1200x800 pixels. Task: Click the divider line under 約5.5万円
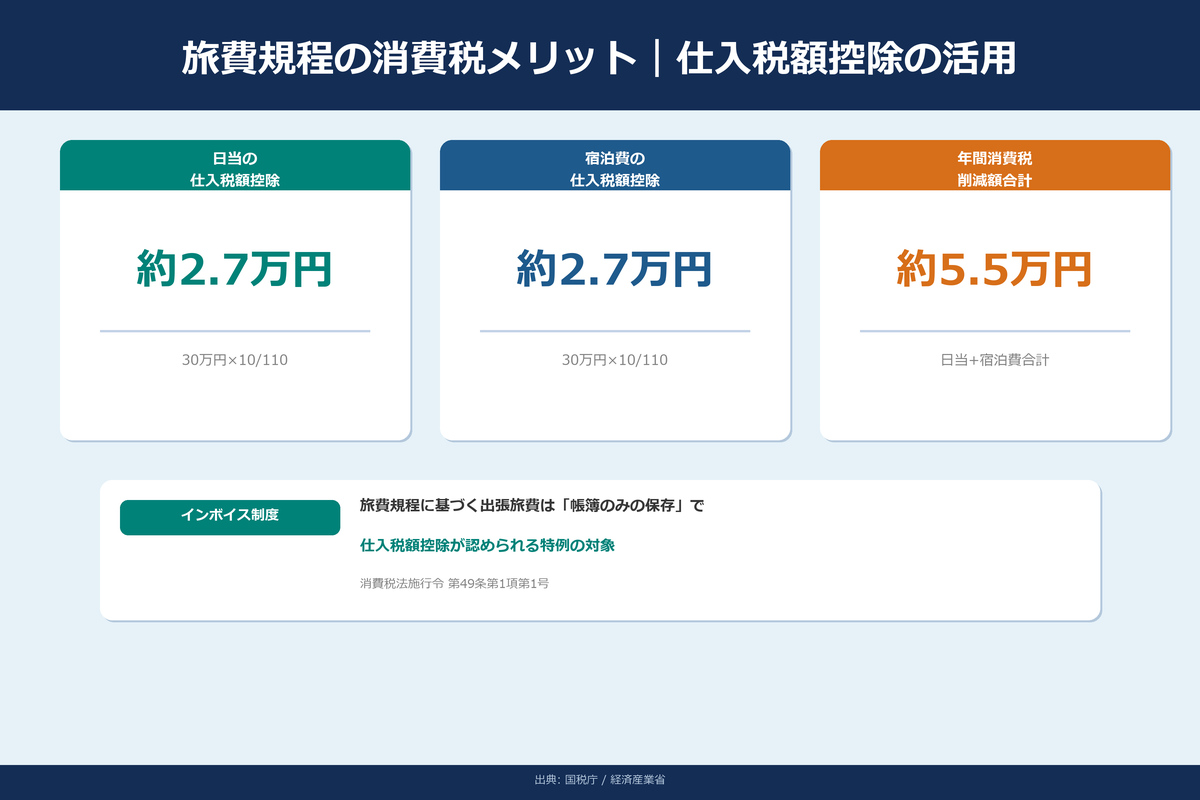point(994,330)
